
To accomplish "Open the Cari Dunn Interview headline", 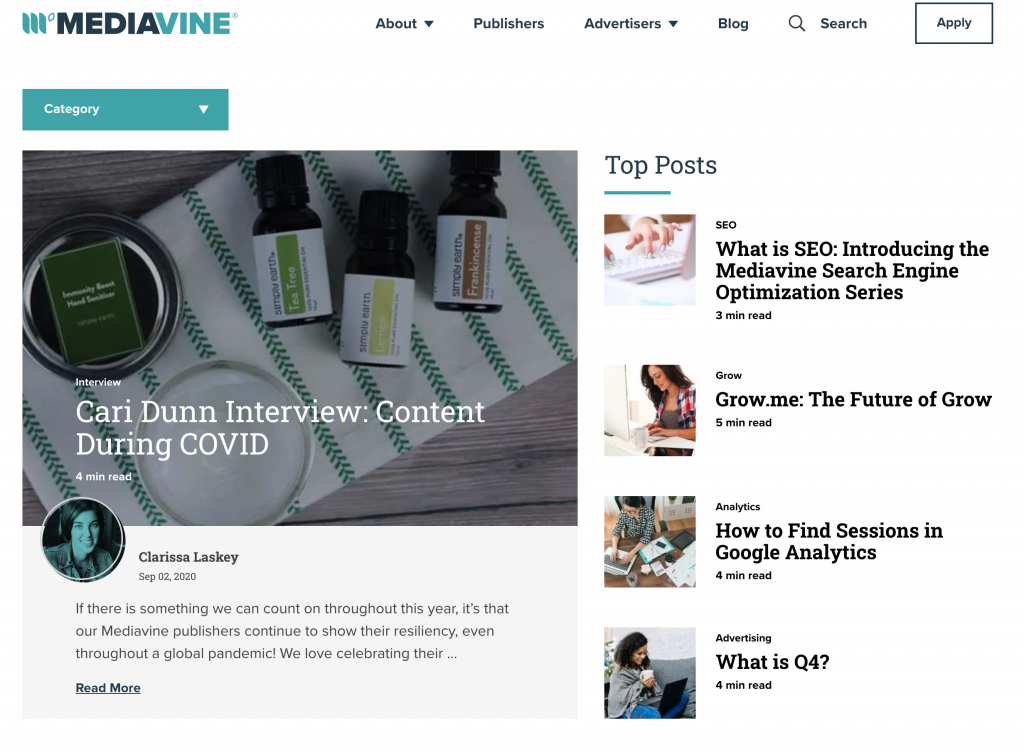I will 280,428.
